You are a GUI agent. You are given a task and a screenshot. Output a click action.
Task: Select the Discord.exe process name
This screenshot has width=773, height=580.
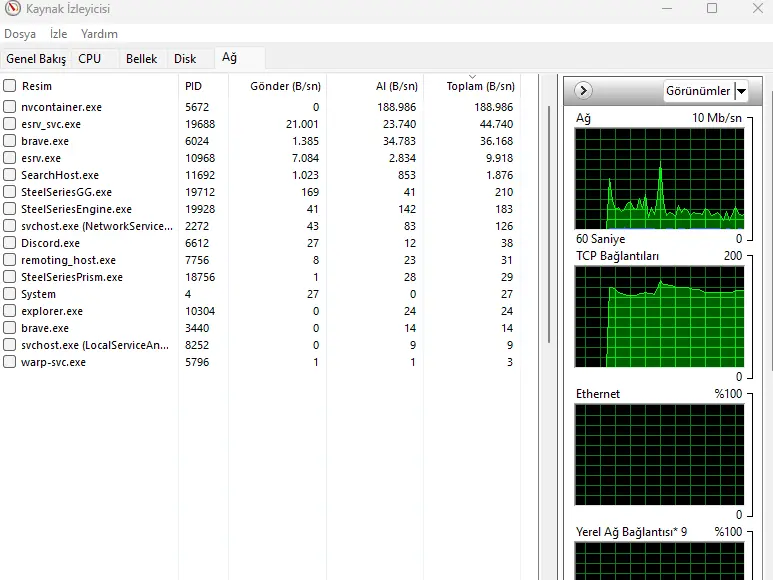50,243
